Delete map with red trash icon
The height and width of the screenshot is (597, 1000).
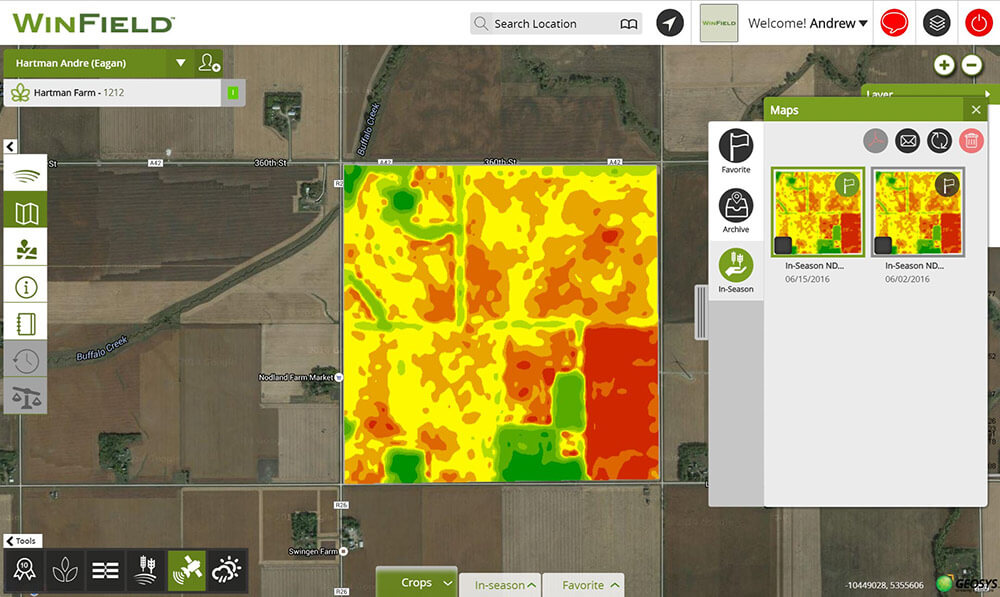(x=970, y=141)
